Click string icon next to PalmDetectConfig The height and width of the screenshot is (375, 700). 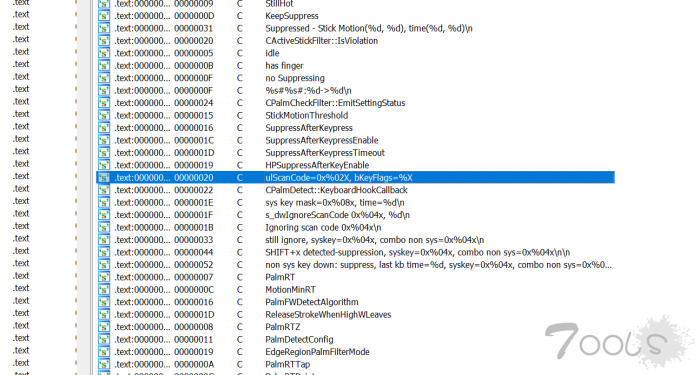tap(104, 339)
